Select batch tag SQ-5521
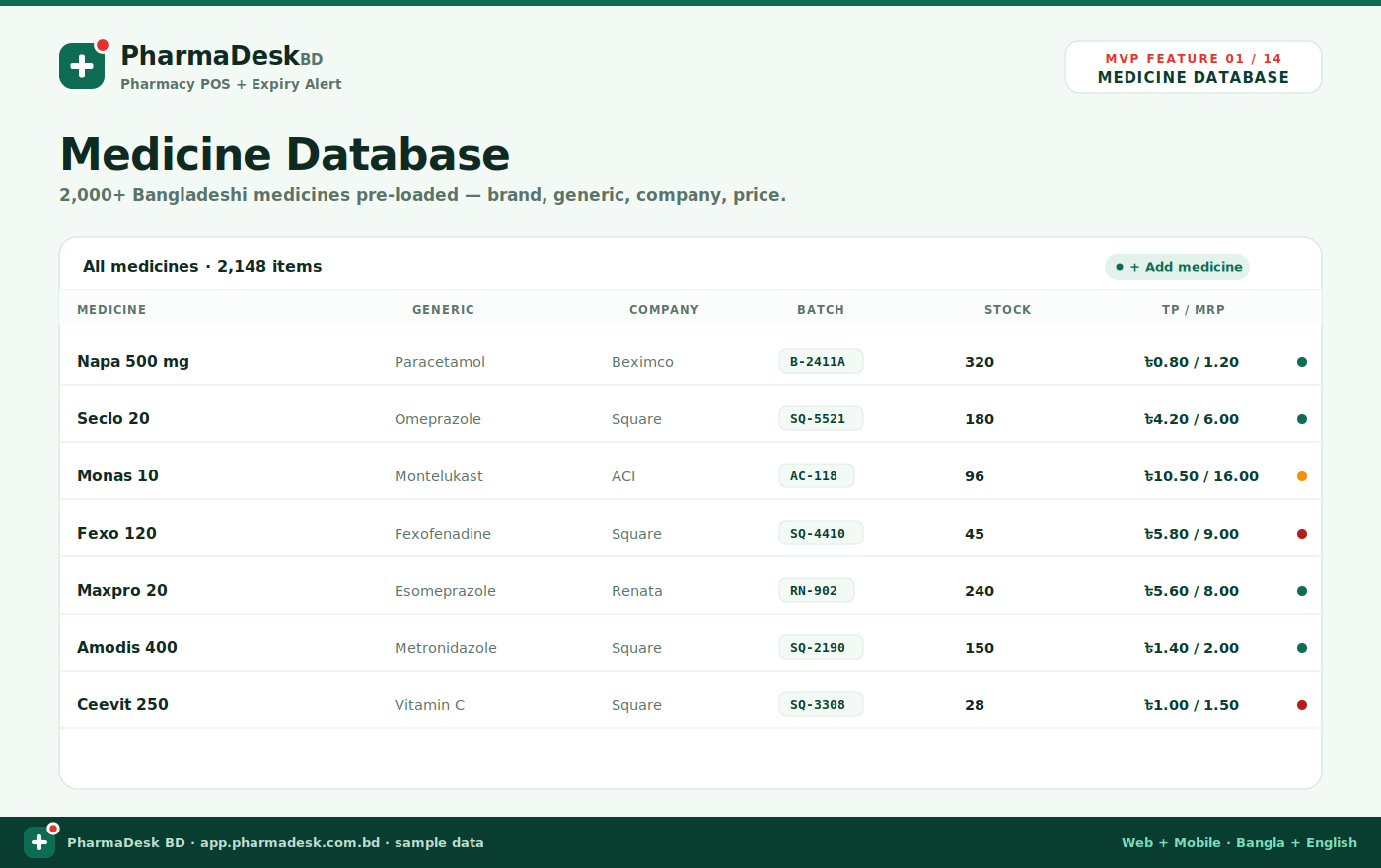Viewport: 1381px width, 868px height. [x=821, y=418]
